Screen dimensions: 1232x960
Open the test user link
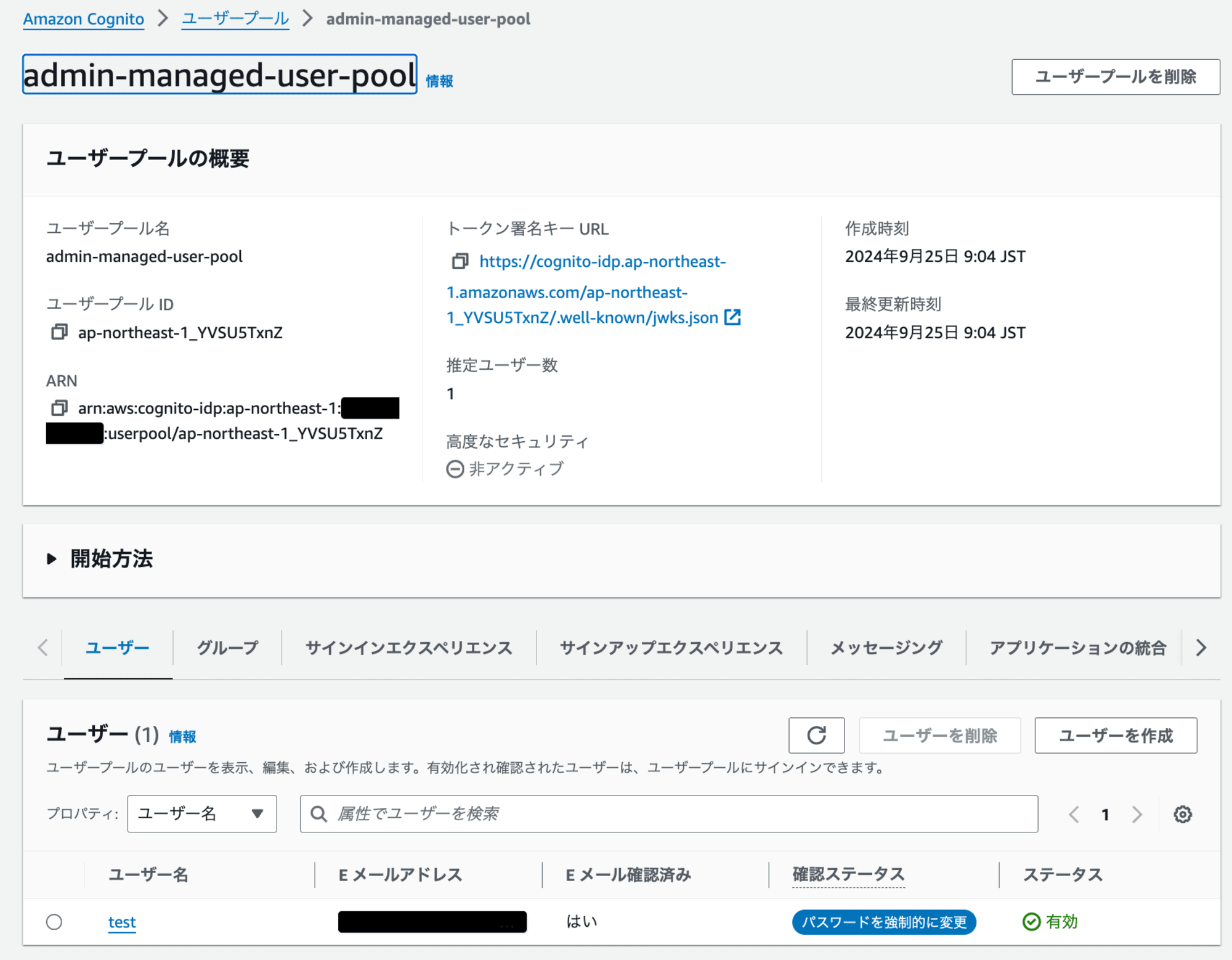pos(122,922)
